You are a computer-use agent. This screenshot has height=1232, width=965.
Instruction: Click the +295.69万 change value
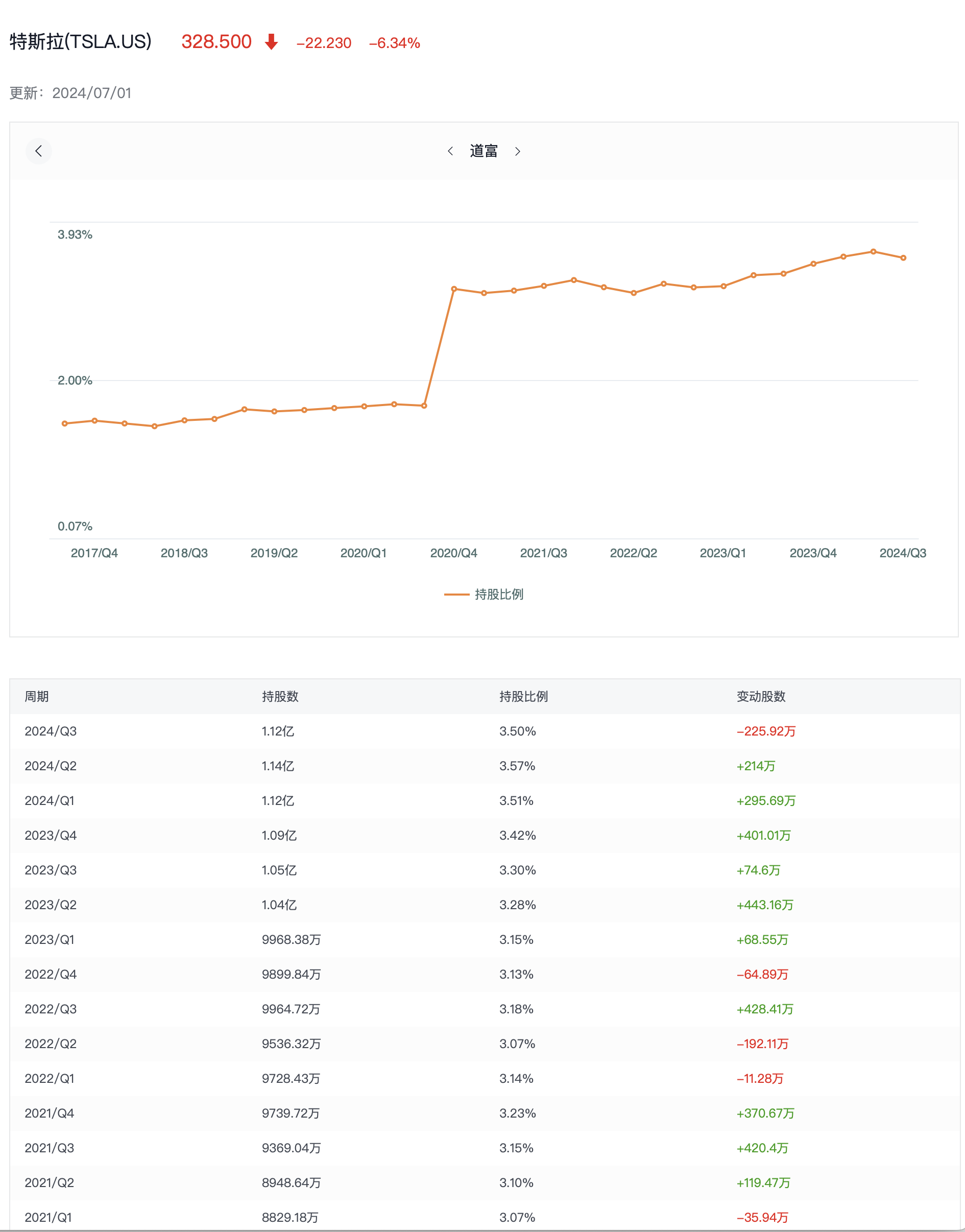pos(766,801)
